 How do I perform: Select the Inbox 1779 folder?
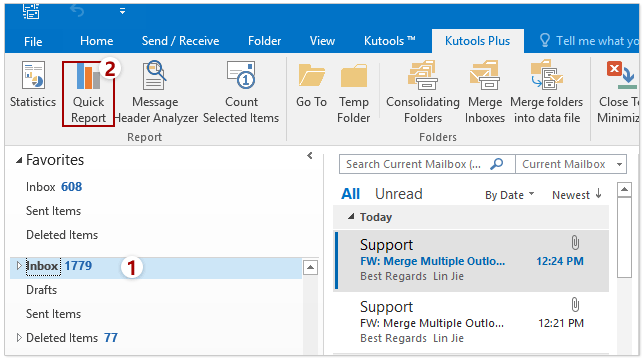click(x=156, y=267)
